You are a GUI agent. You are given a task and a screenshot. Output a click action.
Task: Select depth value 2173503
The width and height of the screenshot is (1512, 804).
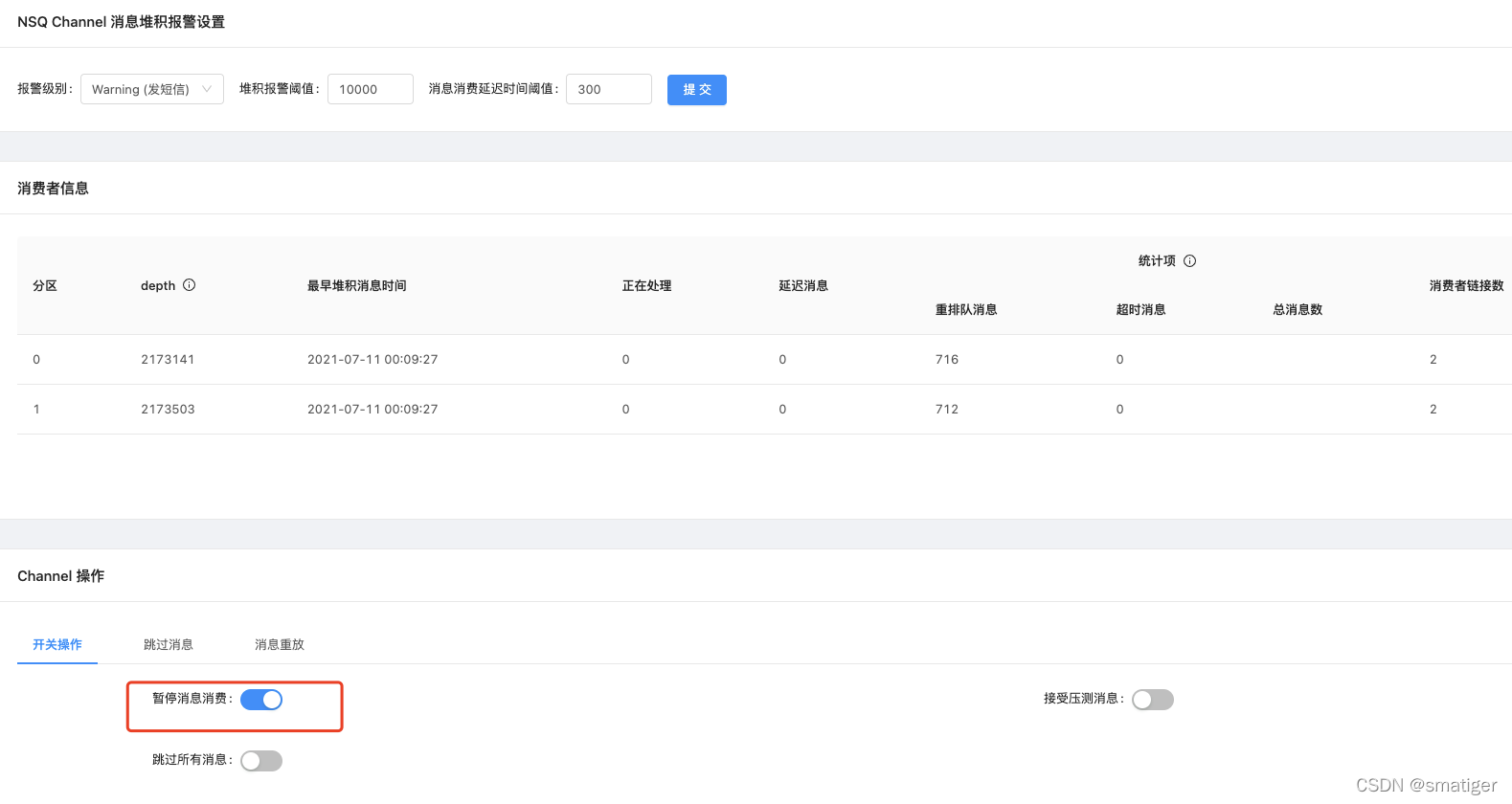click(x=168, y=410)
